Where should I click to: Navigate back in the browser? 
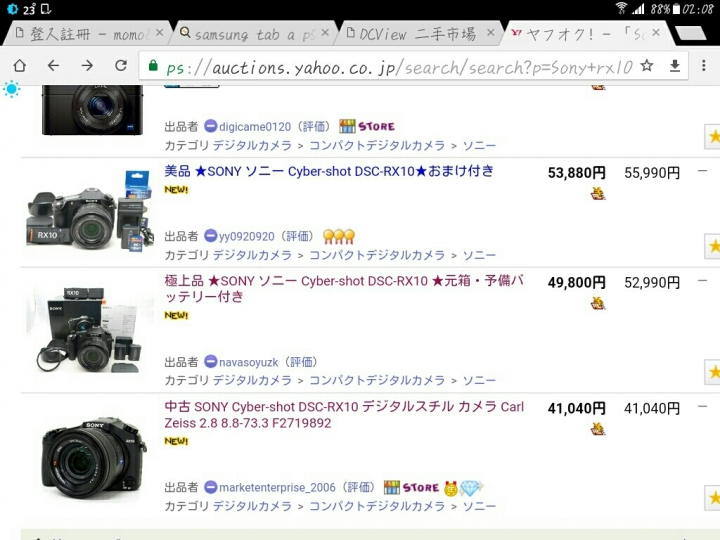tap(53, 66)
